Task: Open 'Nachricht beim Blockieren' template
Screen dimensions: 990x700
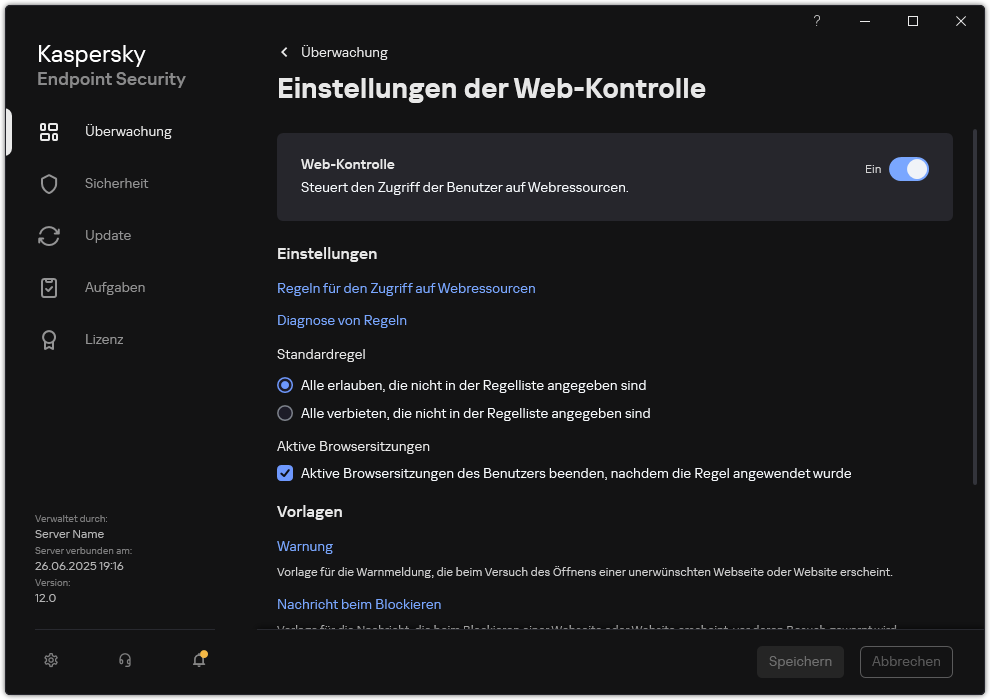Action: click(x=359, y=604)
